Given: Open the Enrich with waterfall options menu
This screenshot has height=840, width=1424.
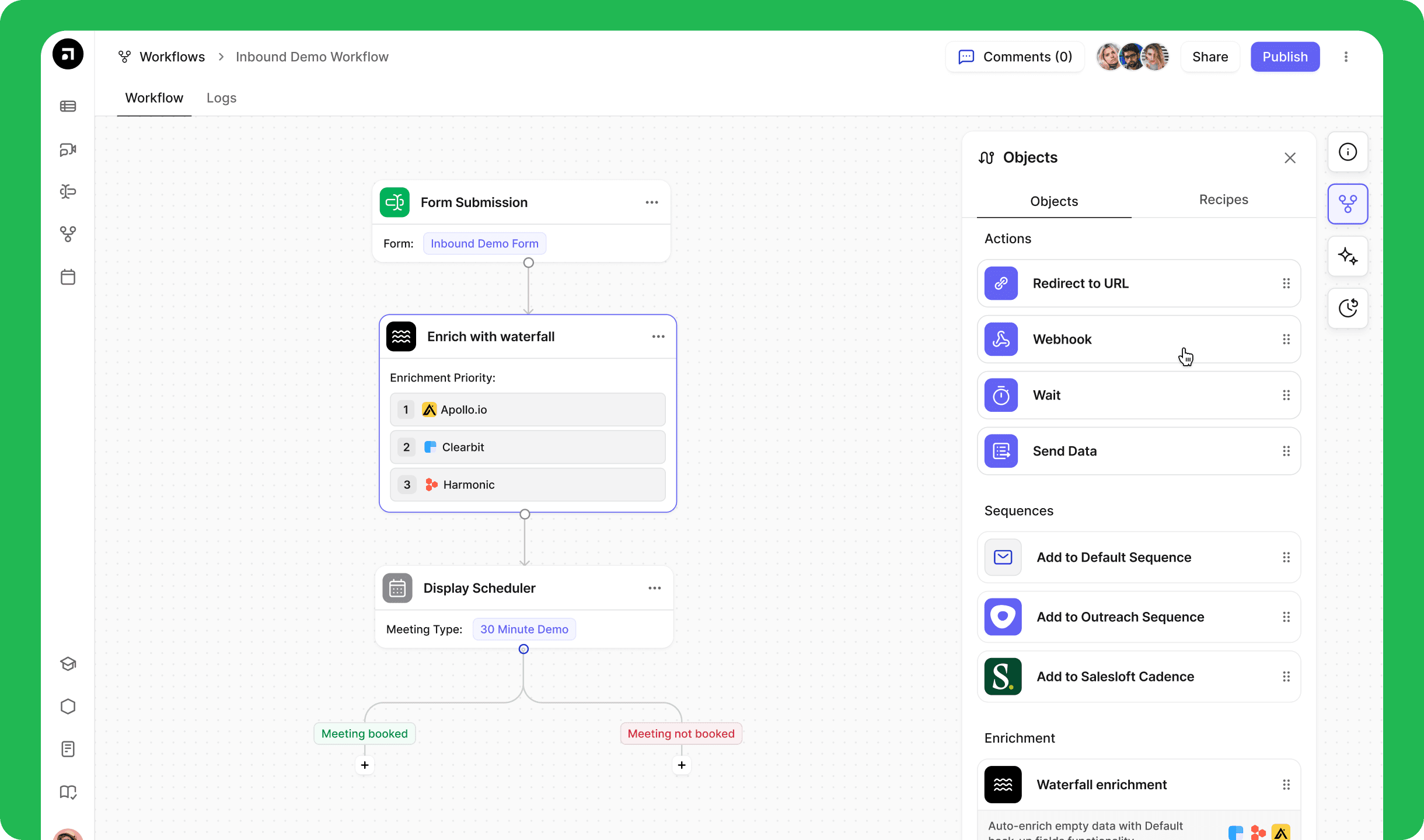Looking at the screenshot, I should tap(658, 337).
